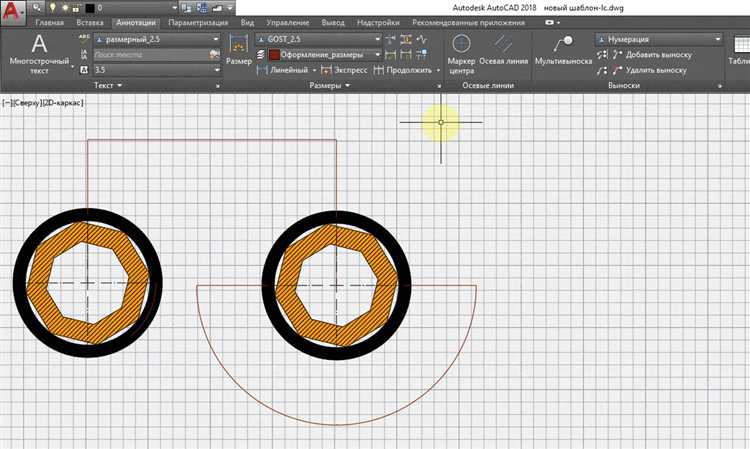Open the Выноски panel dialog launcher arrow

pos(719,86)
